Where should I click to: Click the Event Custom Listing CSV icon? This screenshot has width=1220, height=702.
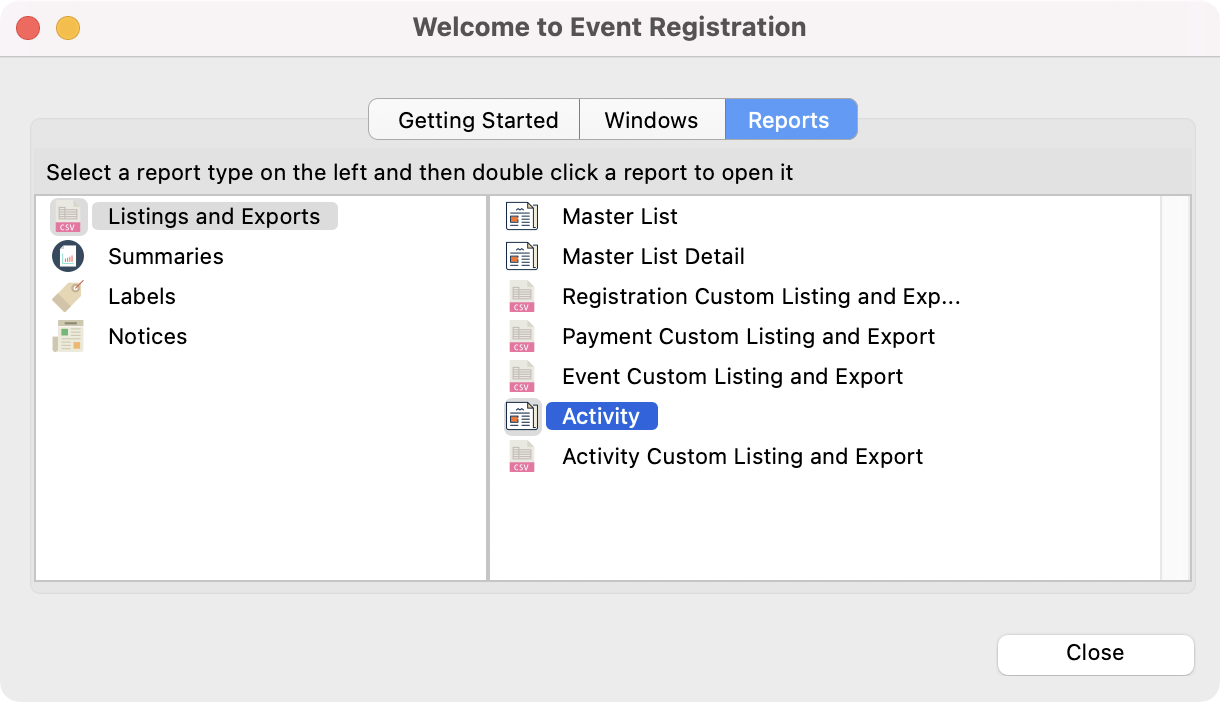[x=522, y=377]
